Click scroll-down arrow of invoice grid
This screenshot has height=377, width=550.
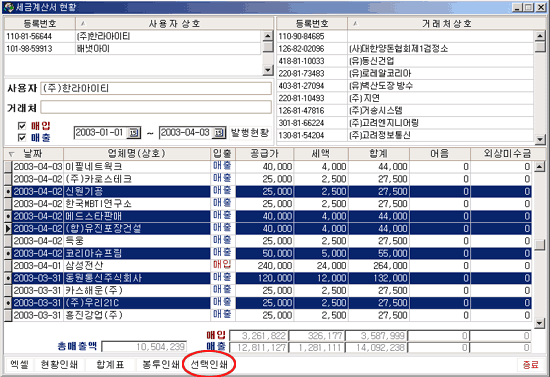point(540,323)
